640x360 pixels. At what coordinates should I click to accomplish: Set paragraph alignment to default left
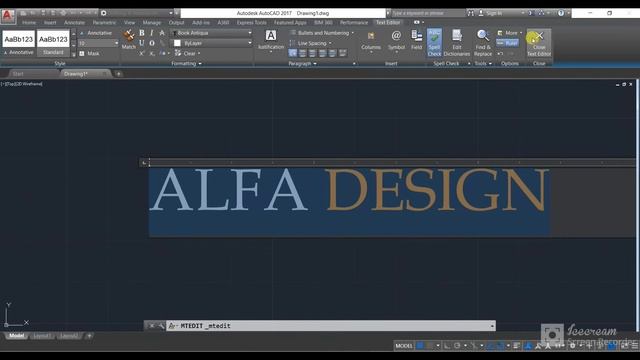click(x=293, y=53)
